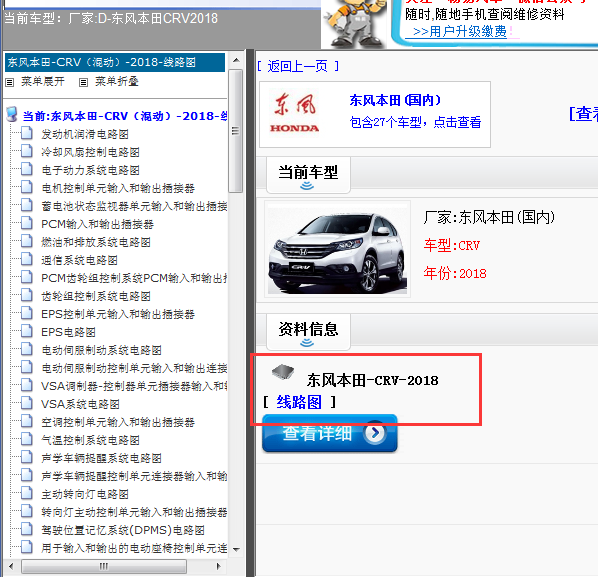
Task: Open 通信系统电路图 tree item
Action: point(79,260)
